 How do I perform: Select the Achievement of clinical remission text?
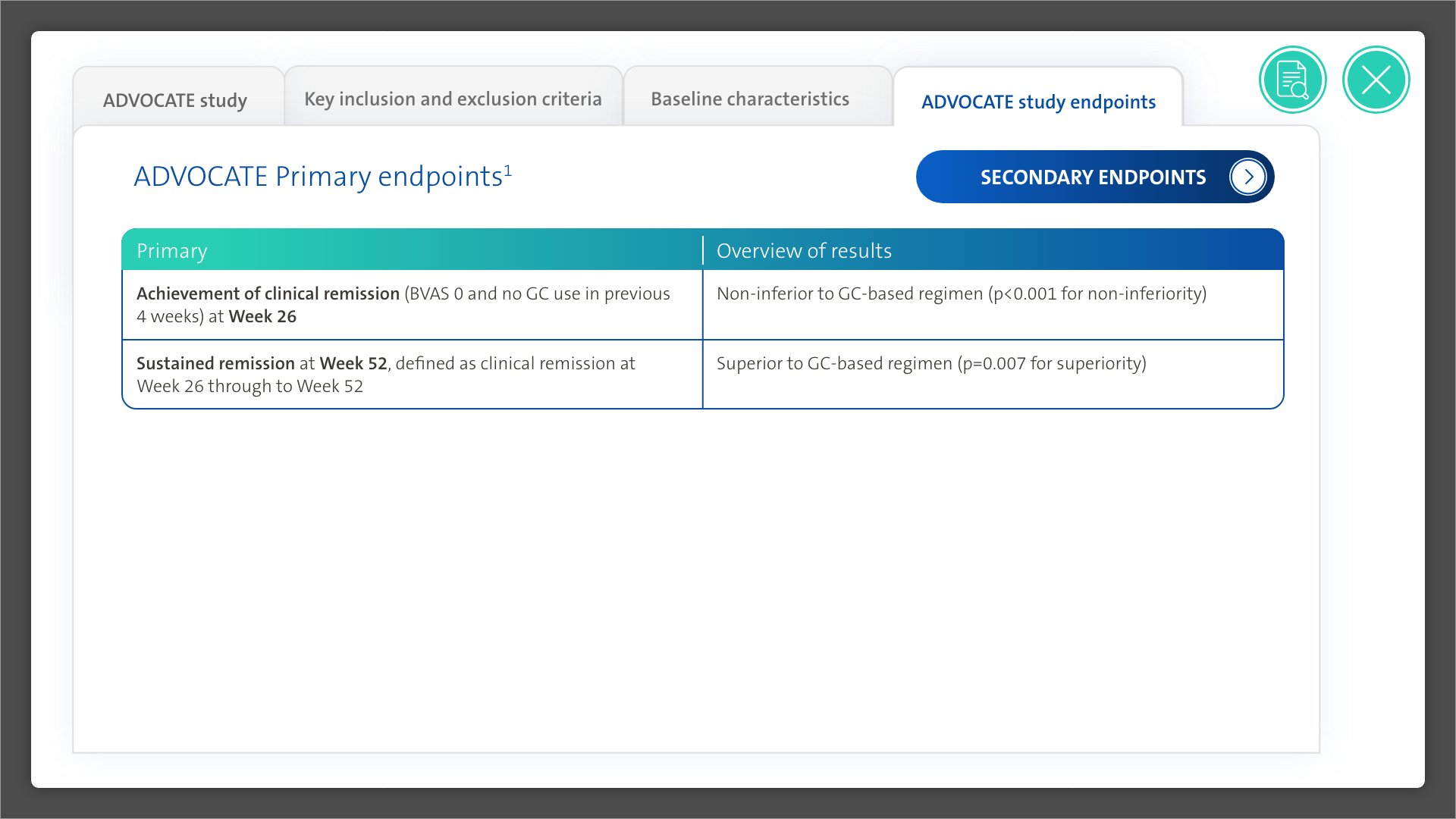(x=268, y=293)
